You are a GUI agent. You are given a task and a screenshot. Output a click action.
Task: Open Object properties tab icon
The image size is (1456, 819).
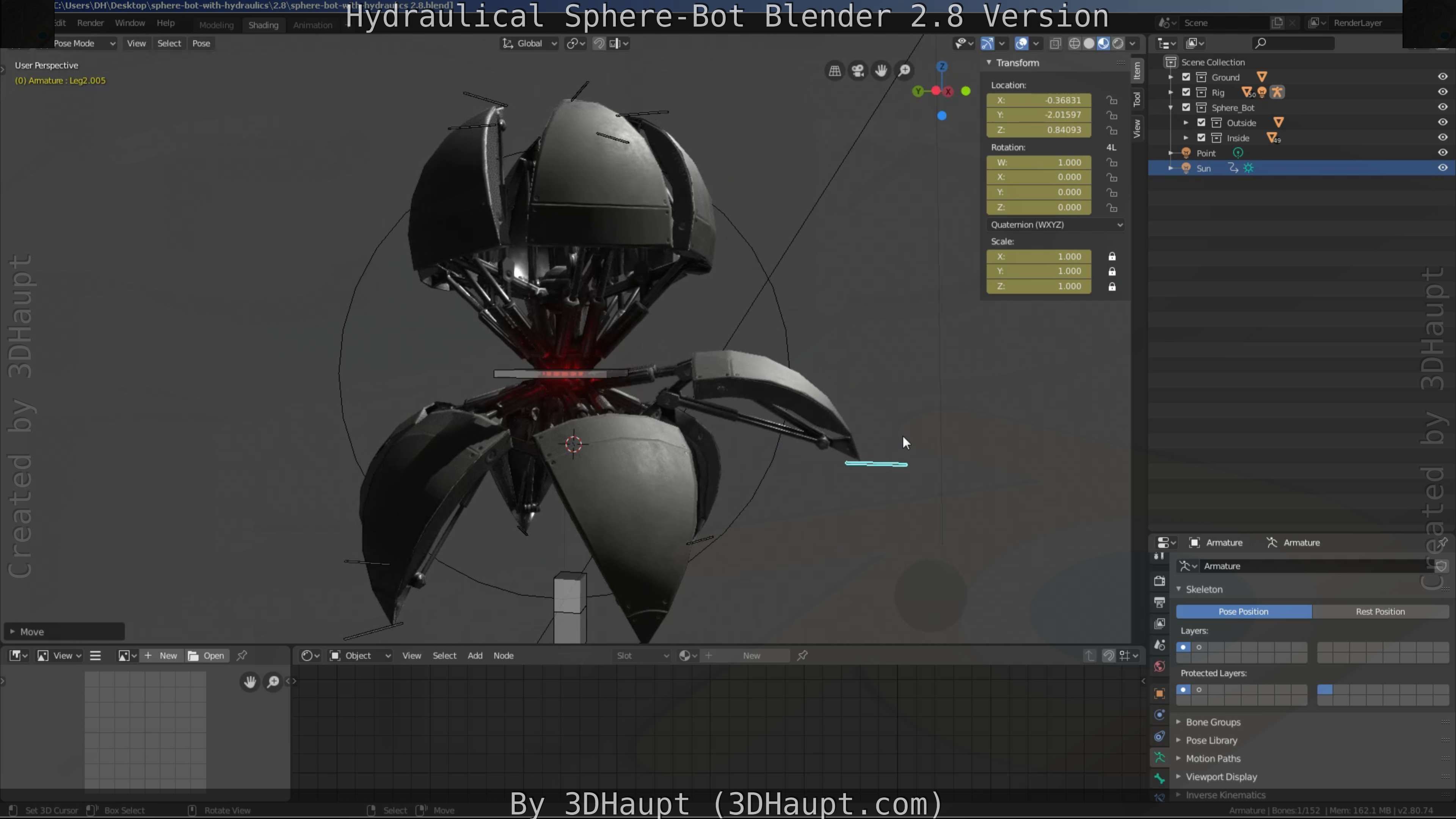1159,693
